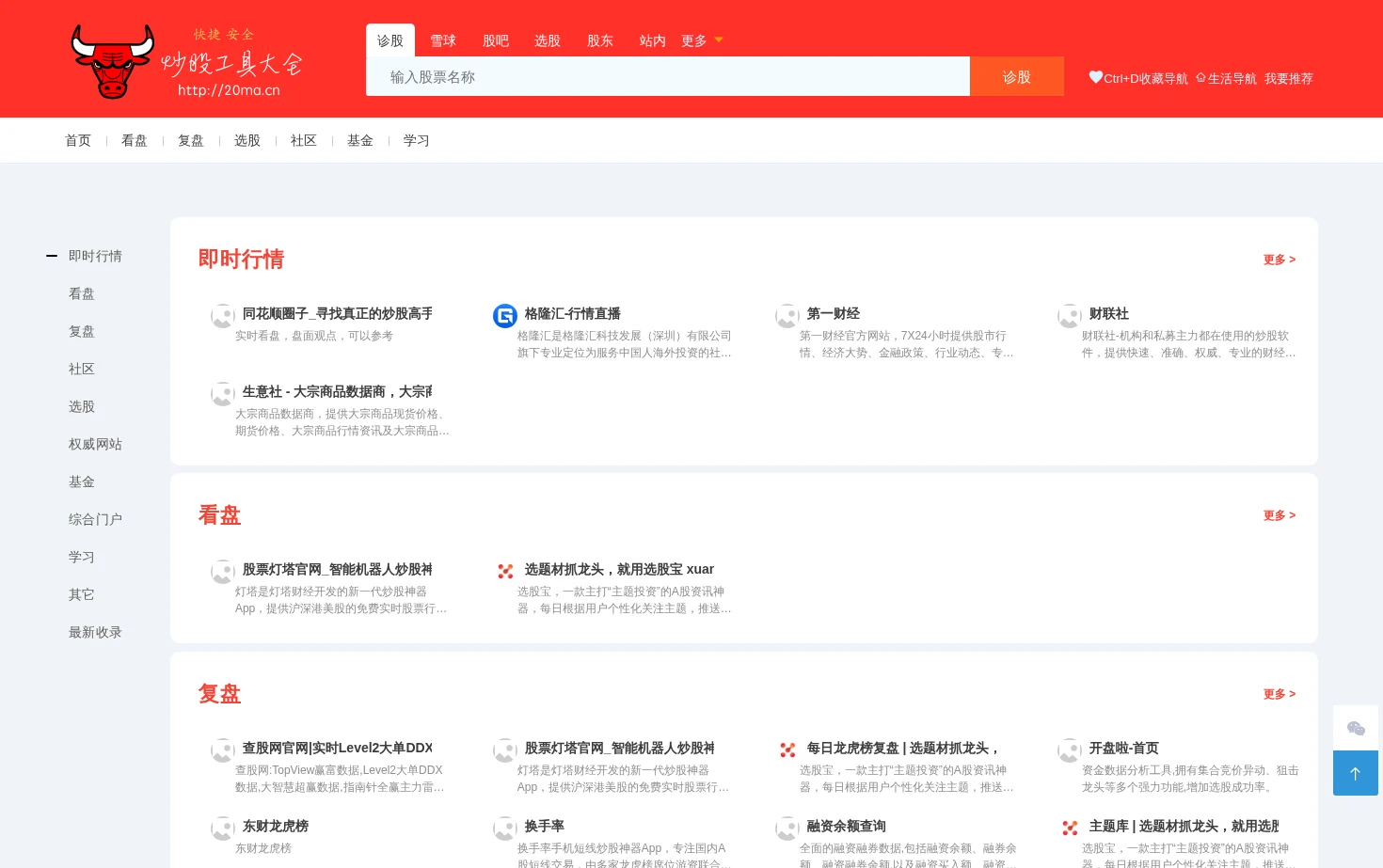This screenshot has width=1383, height=868.
Task: Click the 格隆汇 blue G icon
Action: click(505, 316)
